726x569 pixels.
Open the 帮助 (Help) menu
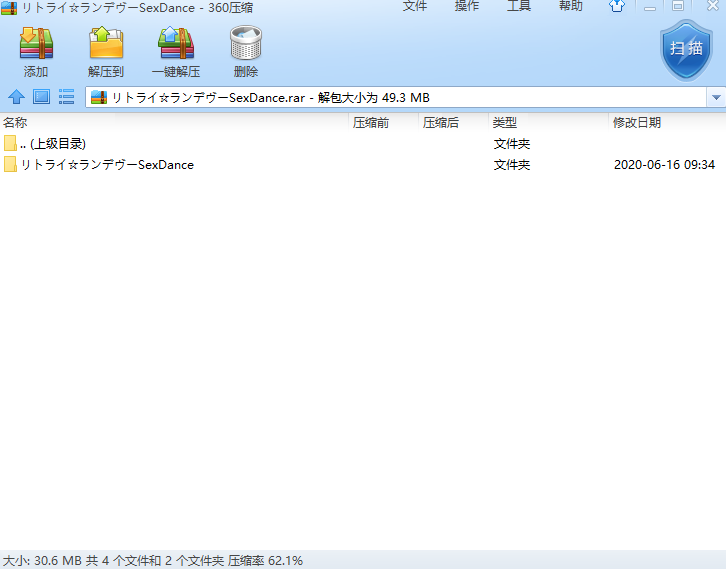pos(571,7)
